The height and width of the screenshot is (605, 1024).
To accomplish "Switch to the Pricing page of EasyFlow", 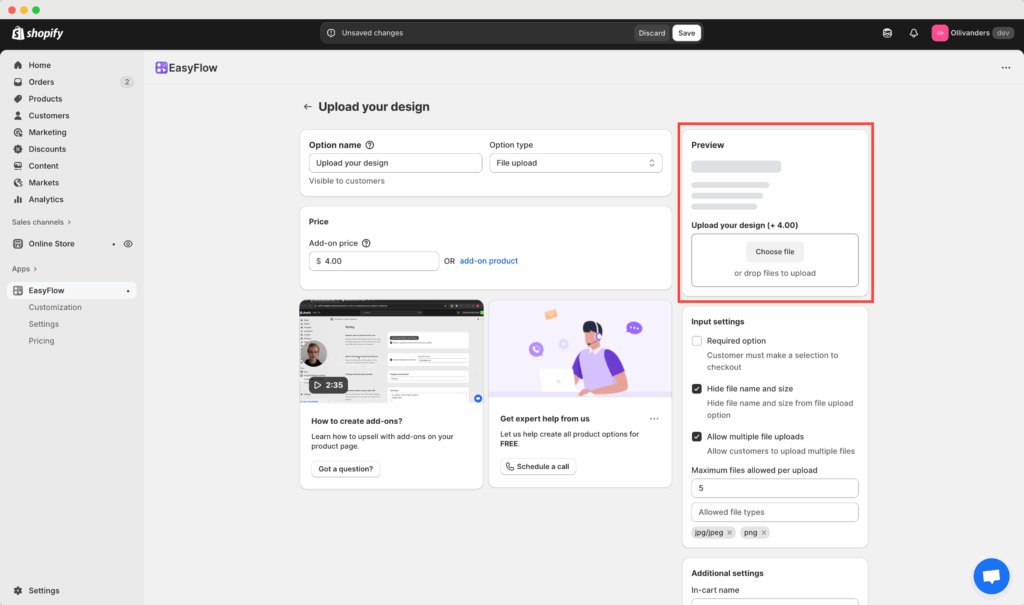I will click(41, 340).
